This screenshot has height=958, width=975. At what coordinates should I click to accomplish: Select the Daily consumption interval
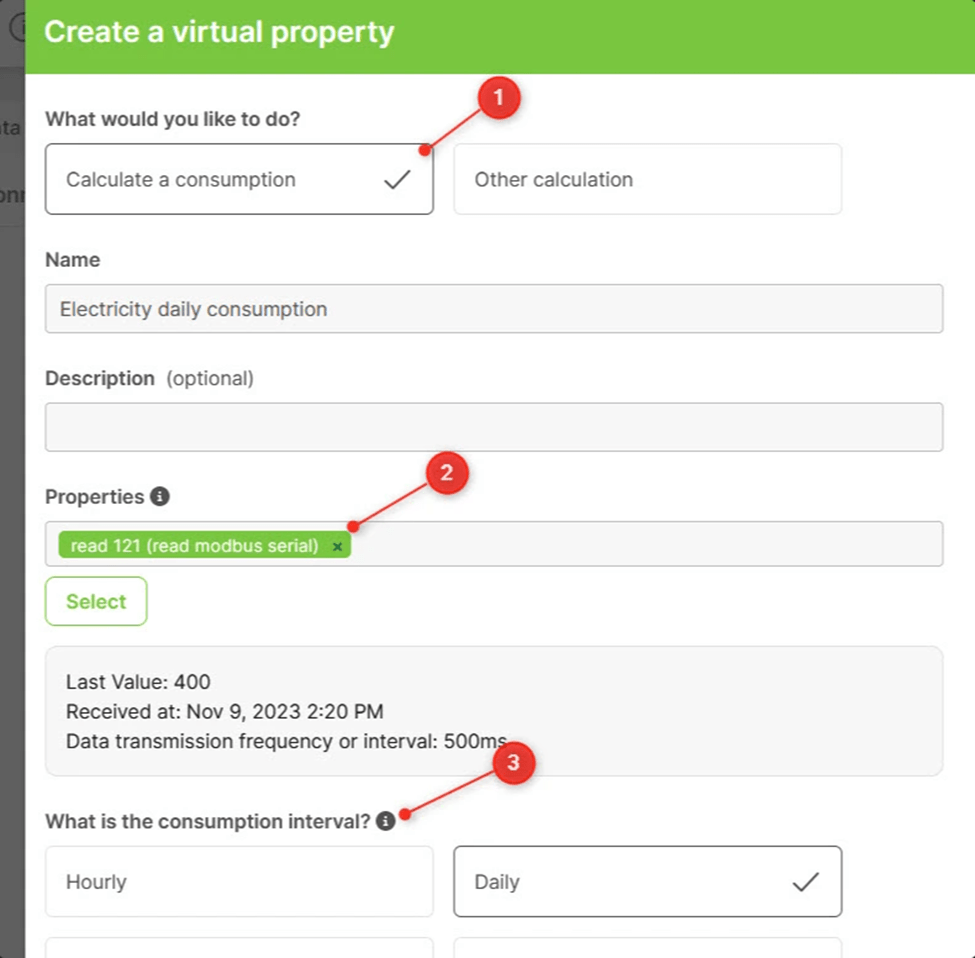click(x=647, y=882)
